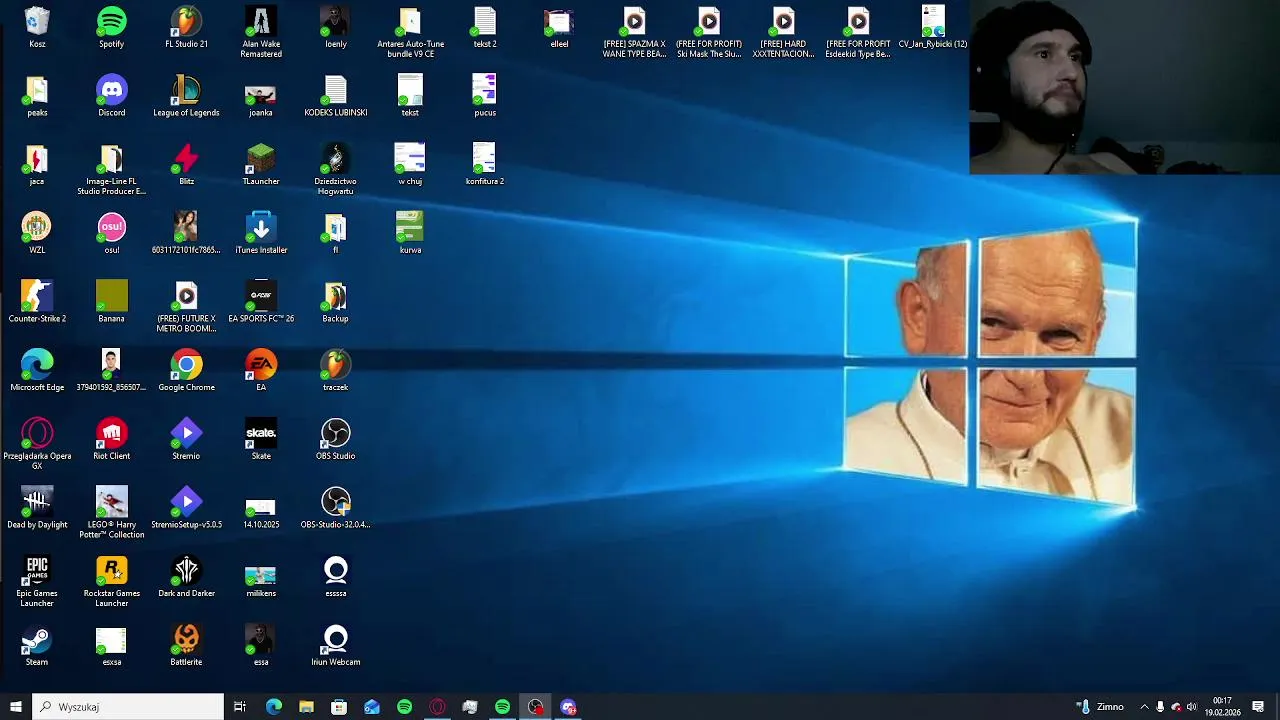1280x720 pixels.
Task: Click the Wyszukaj search box
Action: [128, 707]
